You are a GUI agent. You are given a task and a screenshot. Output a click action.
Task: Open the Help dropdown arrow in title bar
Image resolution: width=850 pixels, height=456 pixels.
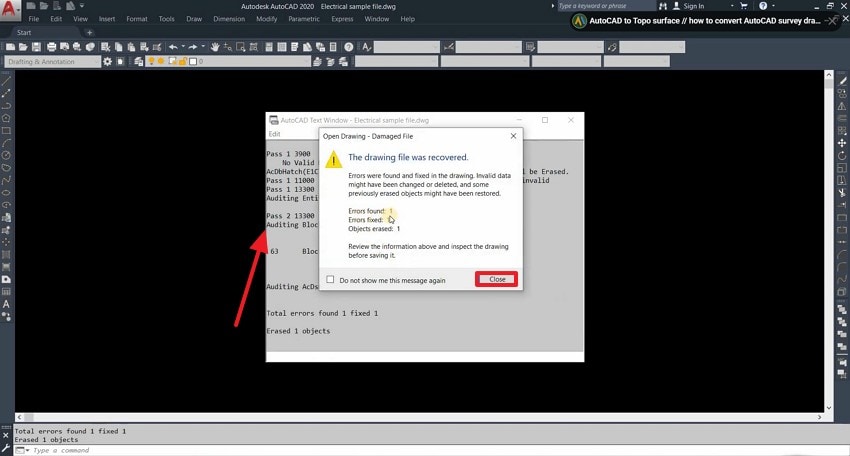pyautogui.click(x=773, y=6)
